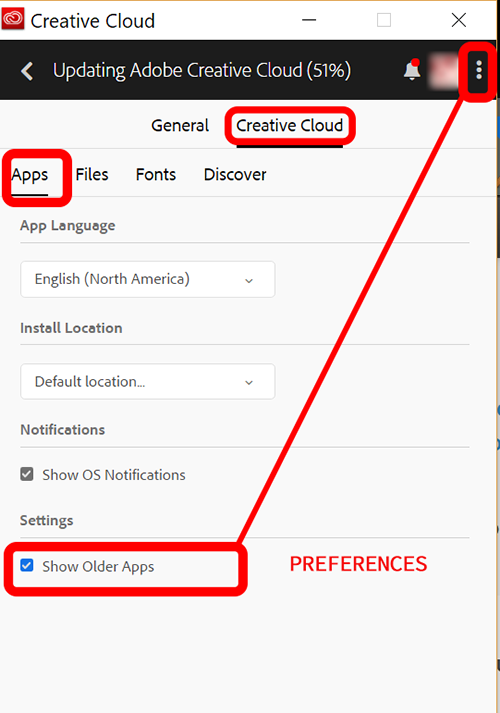Toggle the Show OS Notifications checkbox
This screenshot has height=713, width=500.
pyautogui.click(x=27, y=474)
